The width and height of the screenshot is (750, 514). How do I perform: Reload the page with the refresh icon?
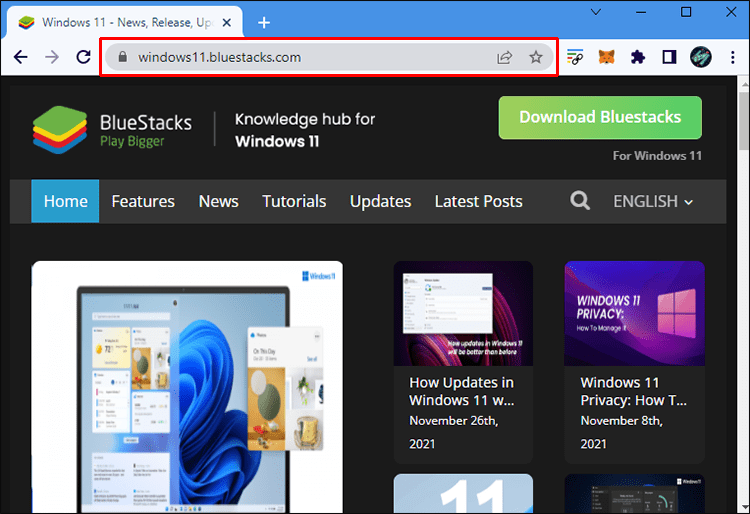[83, 57]
